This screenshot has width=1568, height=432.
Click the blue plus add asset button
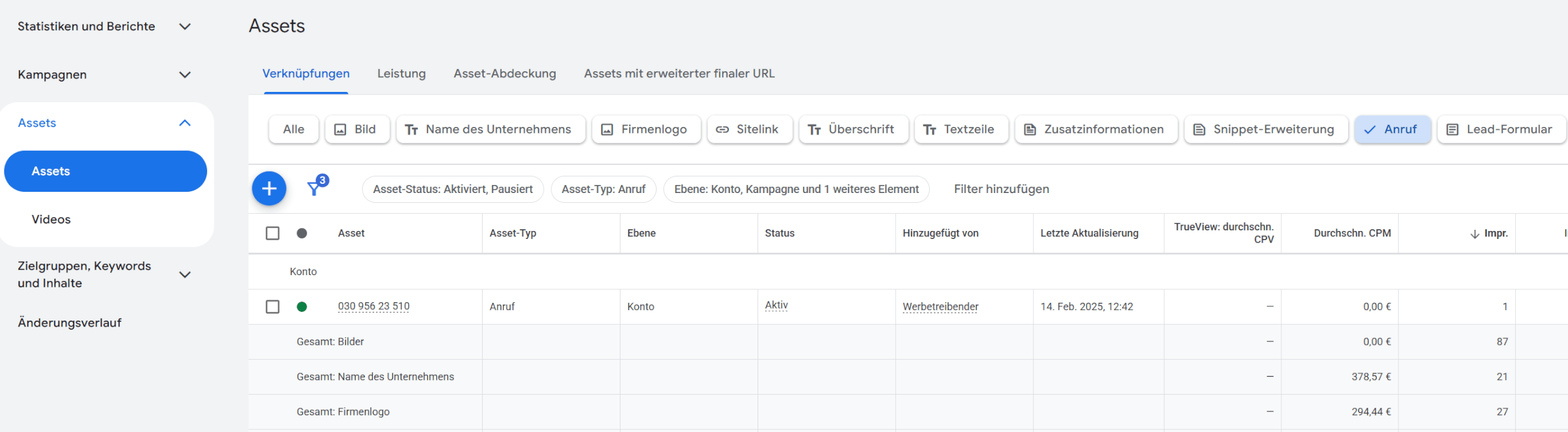point(269,189)
